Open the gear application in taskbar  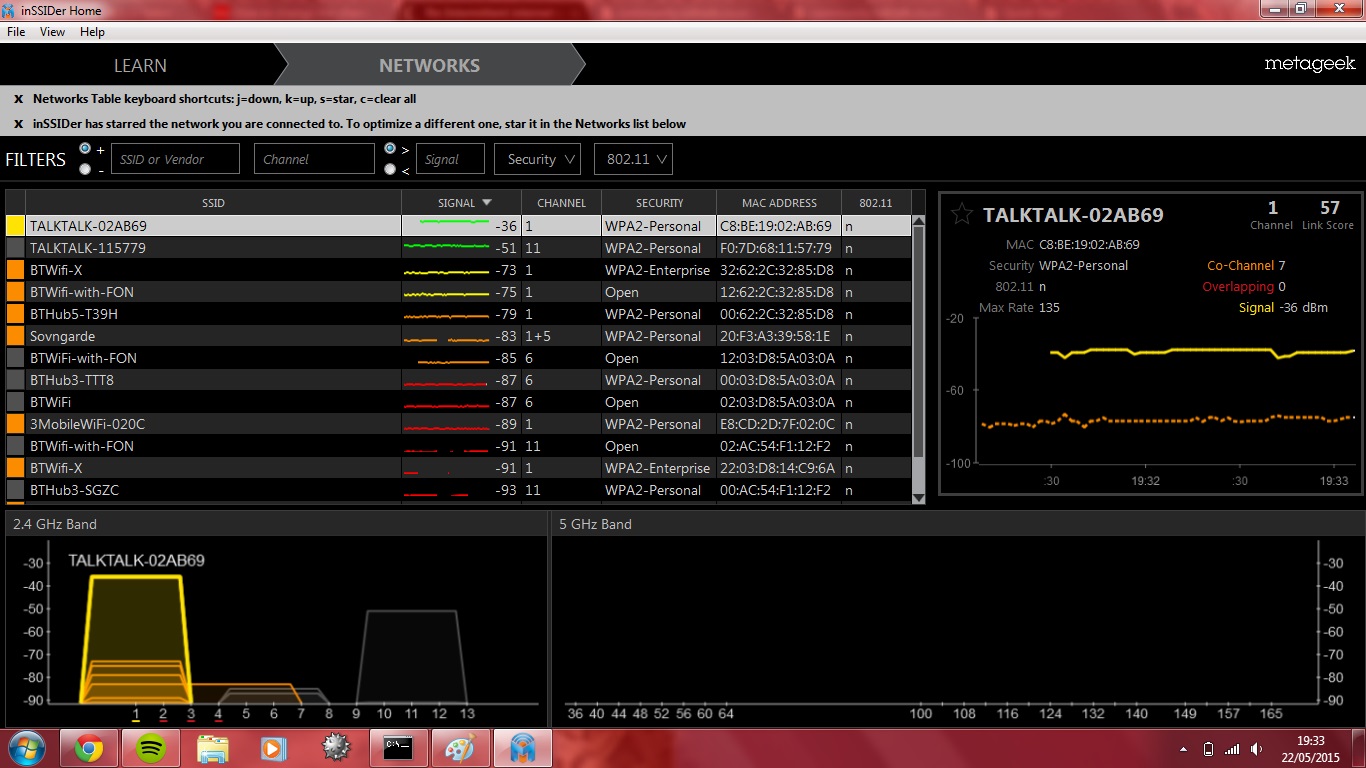tap(336, 748)
